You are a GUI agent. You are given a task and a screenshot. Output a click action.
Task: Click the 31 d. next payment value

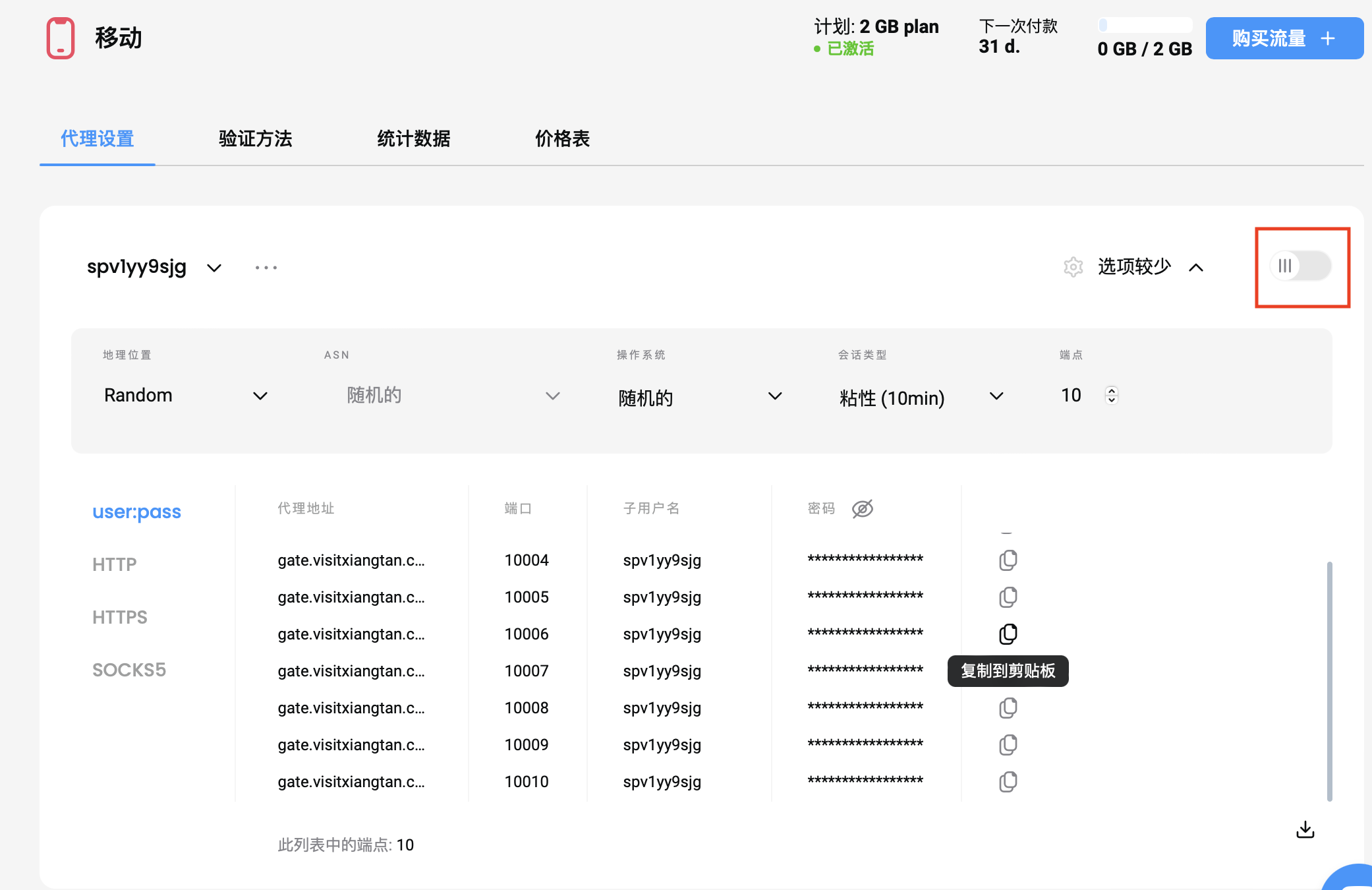coord(999,46)
